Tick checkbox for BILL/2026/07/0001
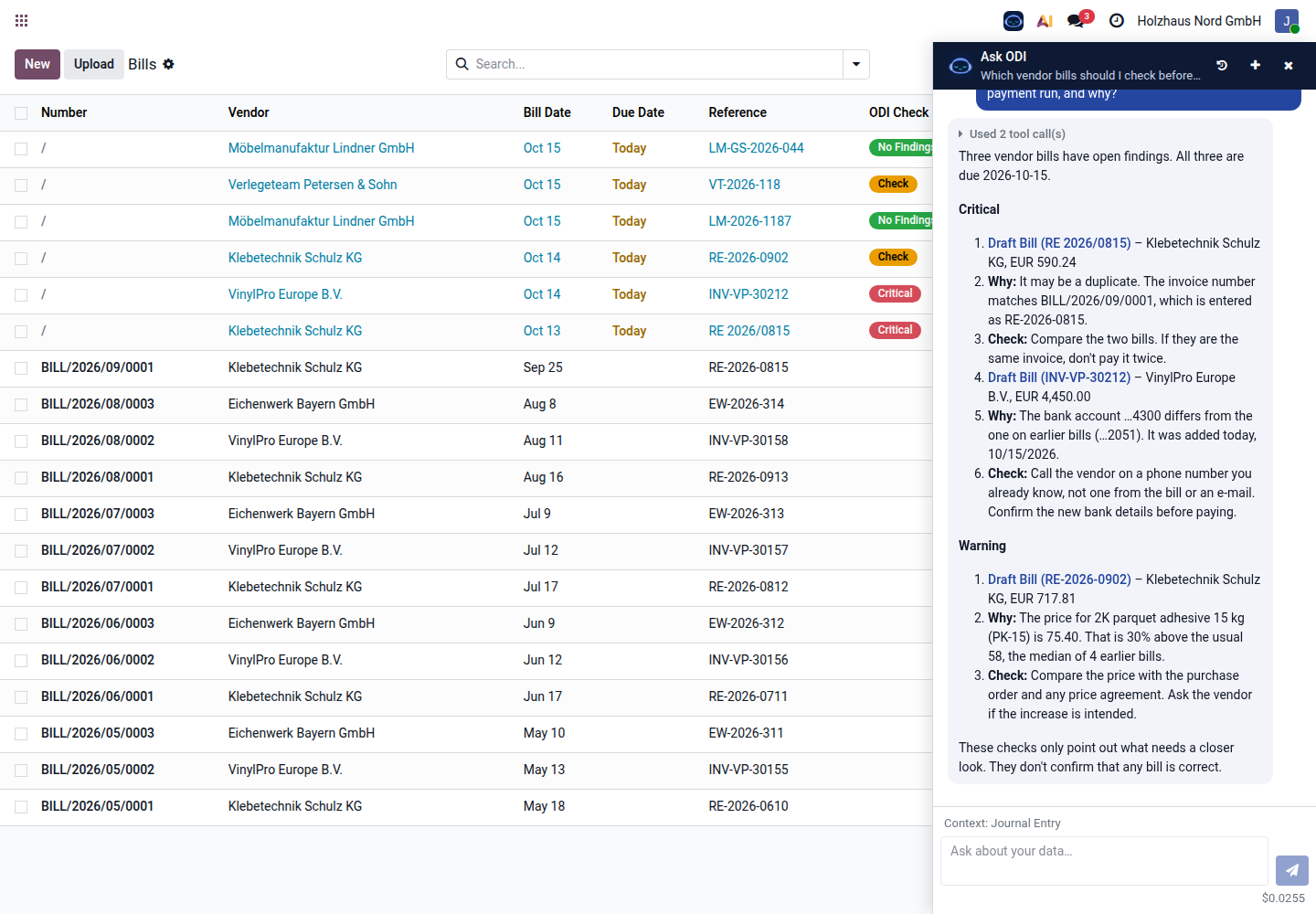 (x=21, y=588)
